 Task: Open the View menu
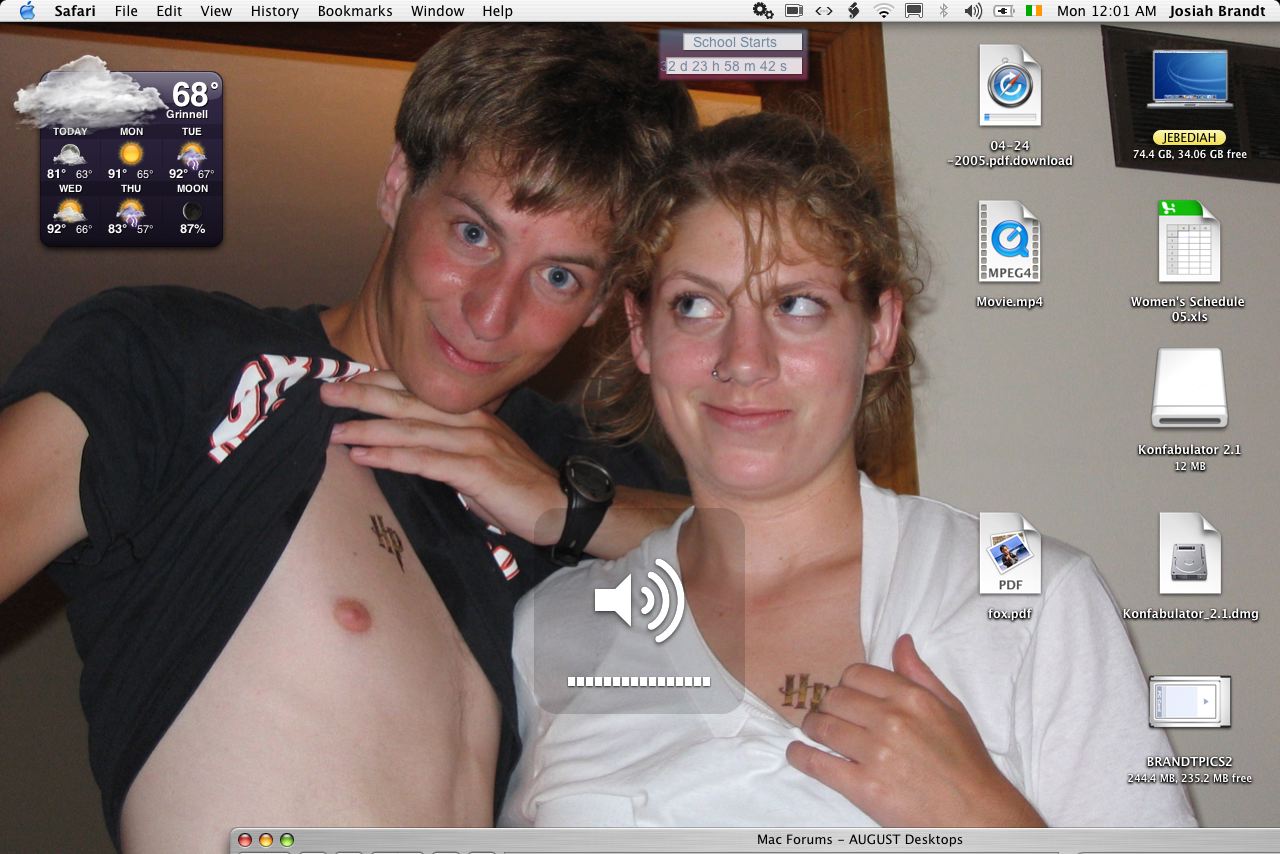216,11
